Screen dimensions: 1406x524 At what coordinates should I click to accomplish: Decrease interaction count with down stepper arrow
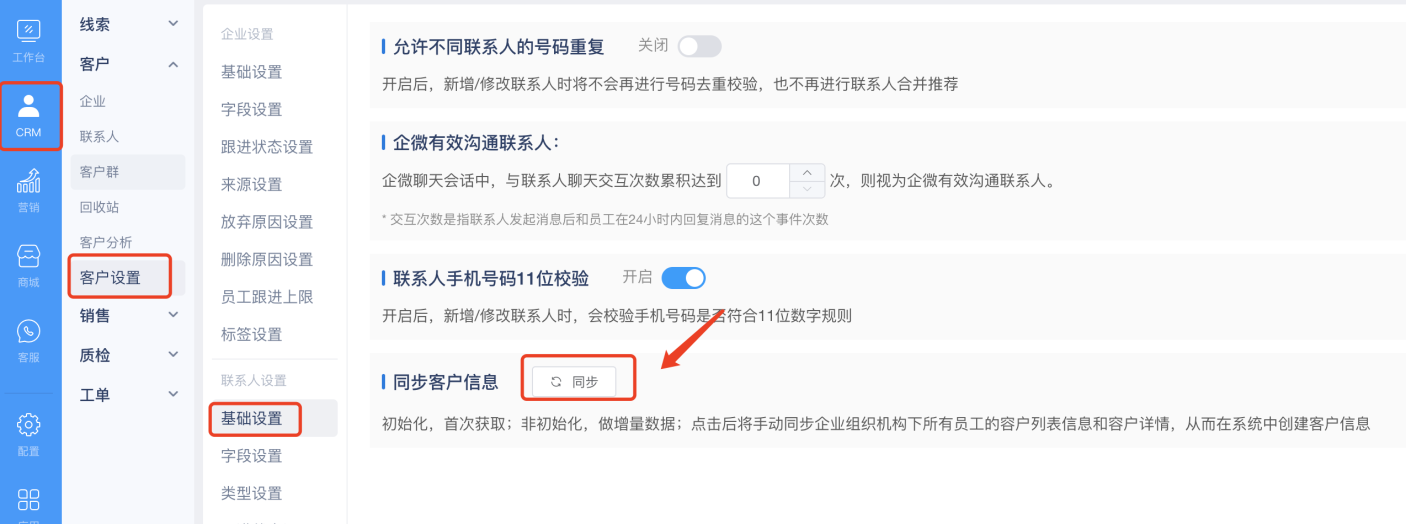click(807, 190)
